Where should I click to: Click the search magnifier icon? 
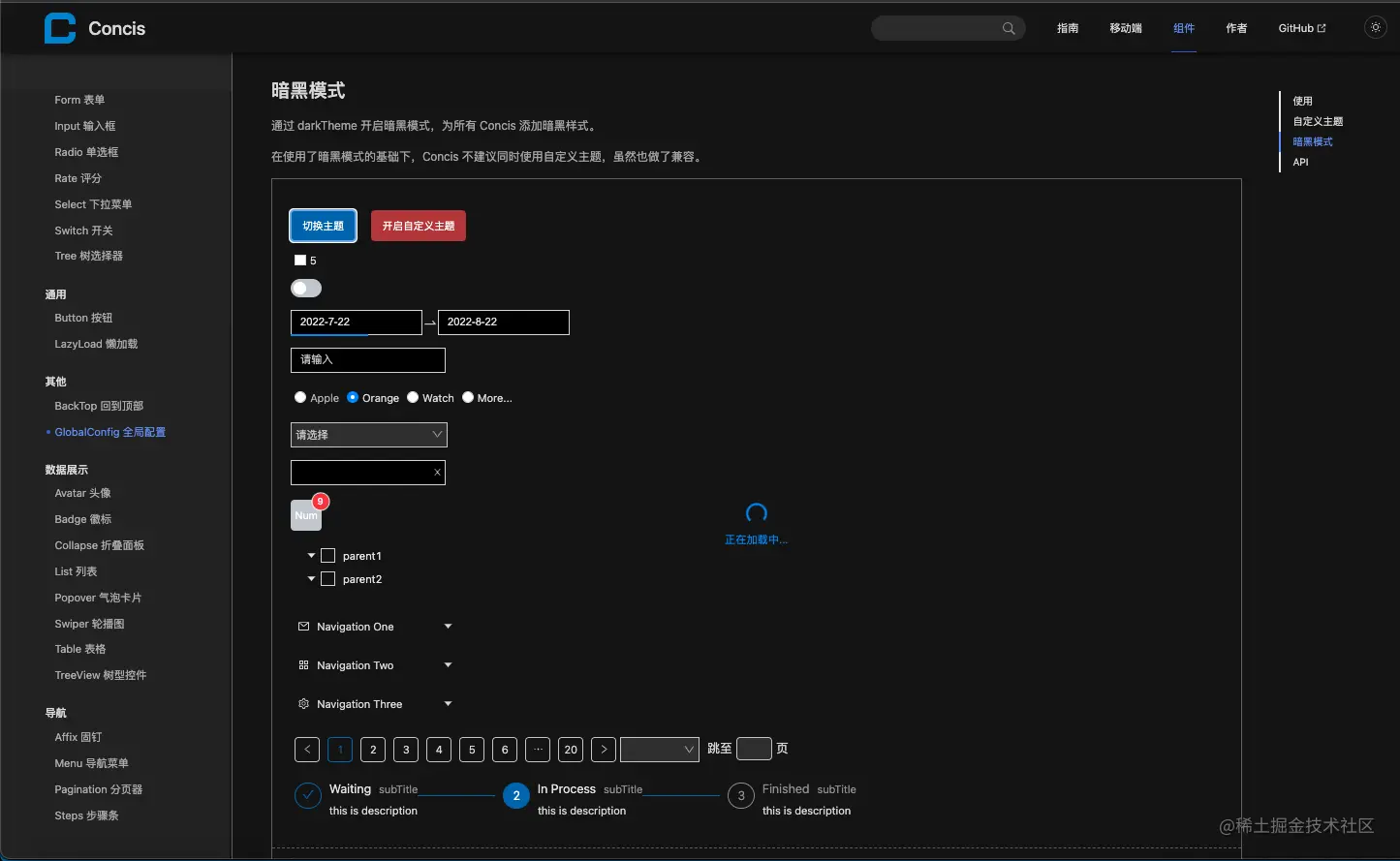tap(1009, 28)
